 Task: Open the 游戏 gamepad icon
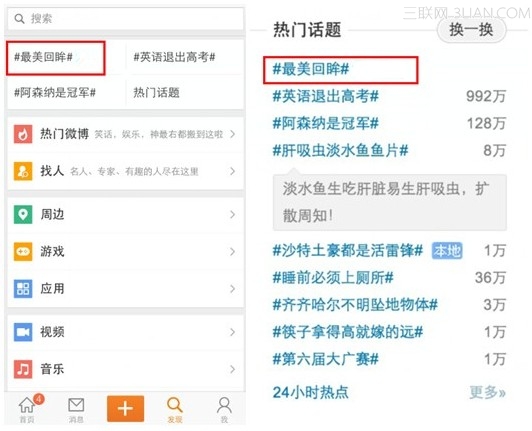tap(23, 251)
